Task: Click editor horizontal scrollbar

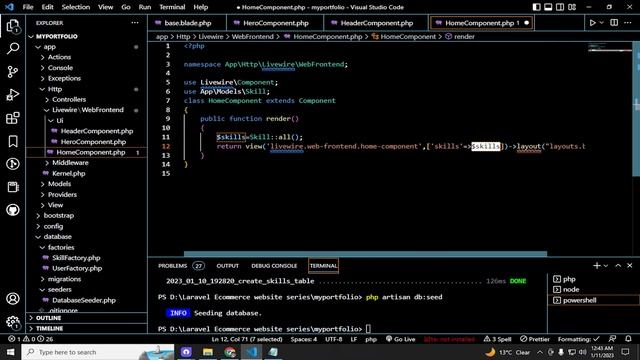Action: pyautogui.click(x=365, y=254)
